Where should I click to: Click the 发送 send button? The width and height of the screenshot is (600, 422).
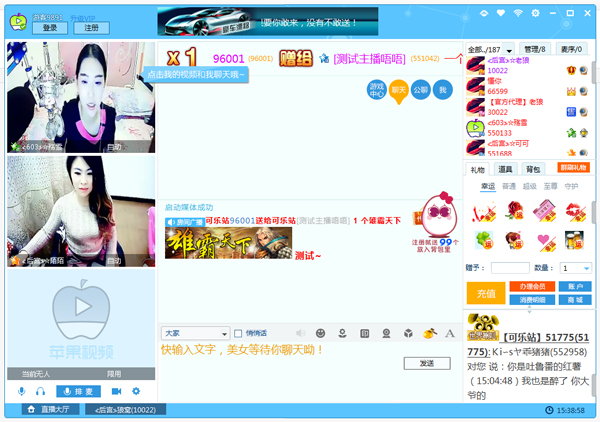coord(427,363)
